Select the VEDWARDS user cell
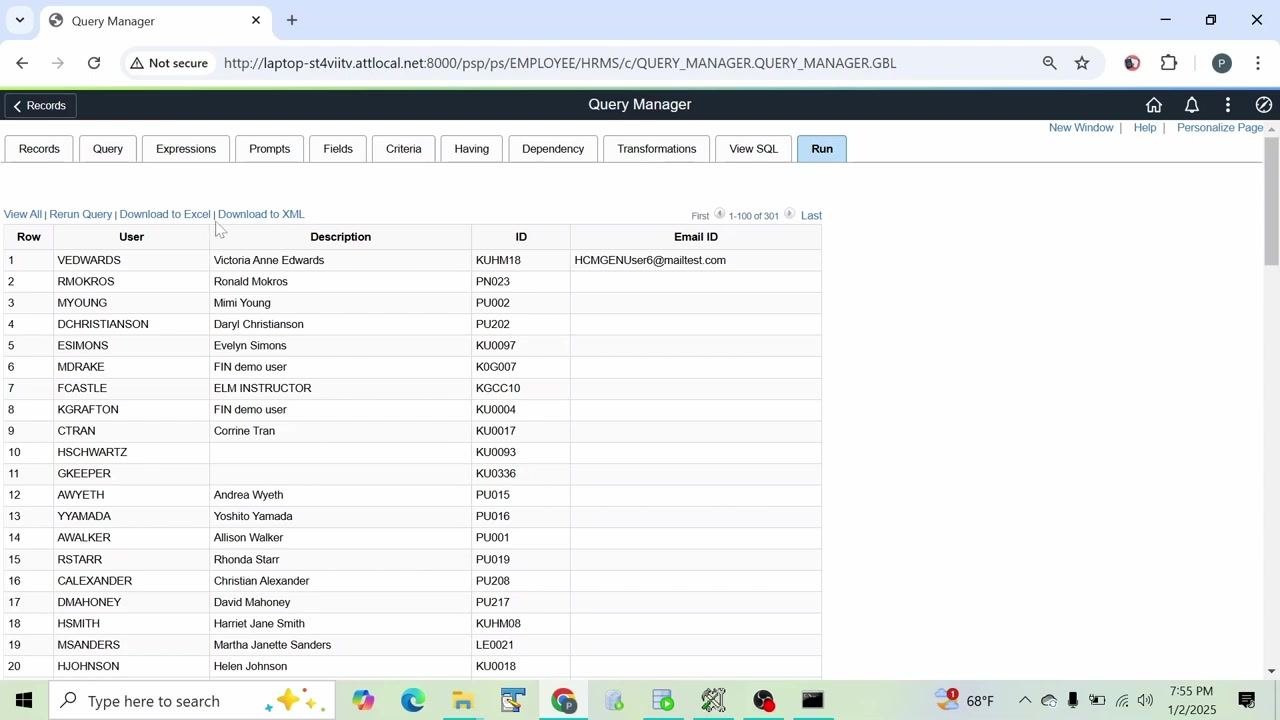The height and width of the screenshot is (720, 1280). (132, 260)
